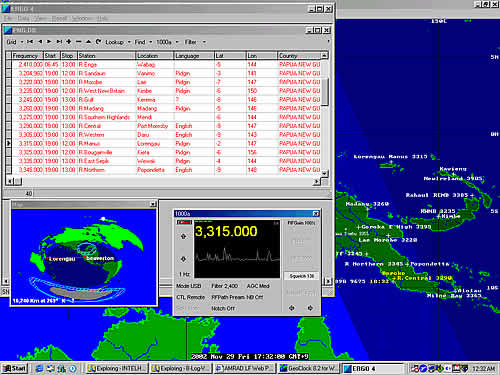Screen dimensions: 500x375
Task: Delete record with minus icon
Action: coord(78,42)
